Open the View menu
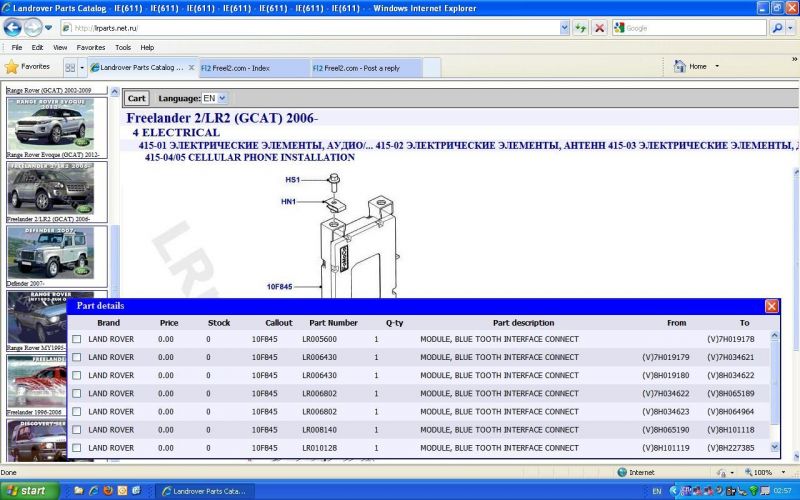 (x=60, y=47)
